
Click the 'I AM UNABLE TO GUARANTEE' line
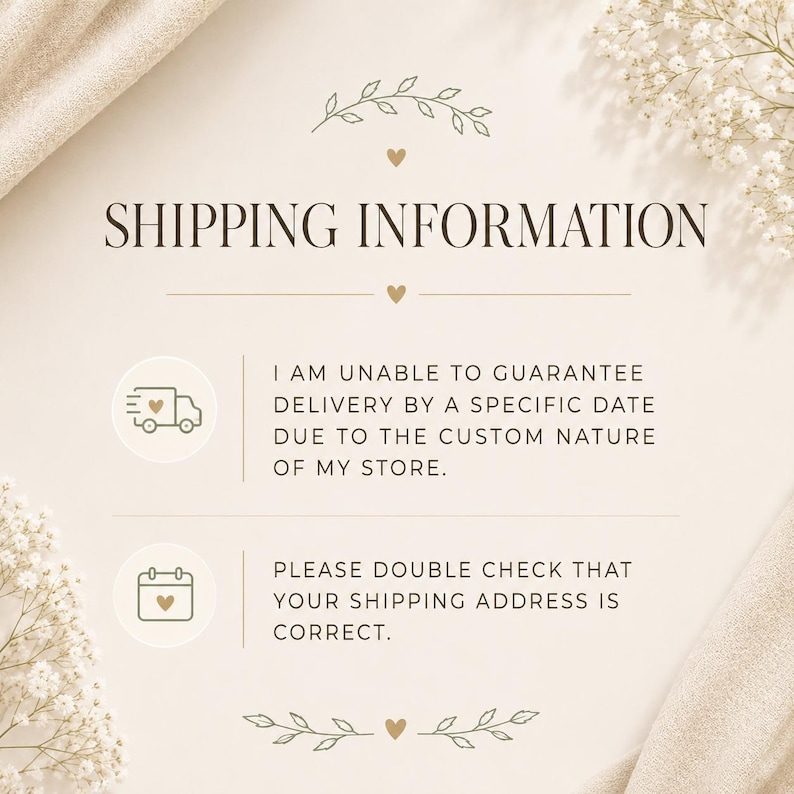[458, 374]
